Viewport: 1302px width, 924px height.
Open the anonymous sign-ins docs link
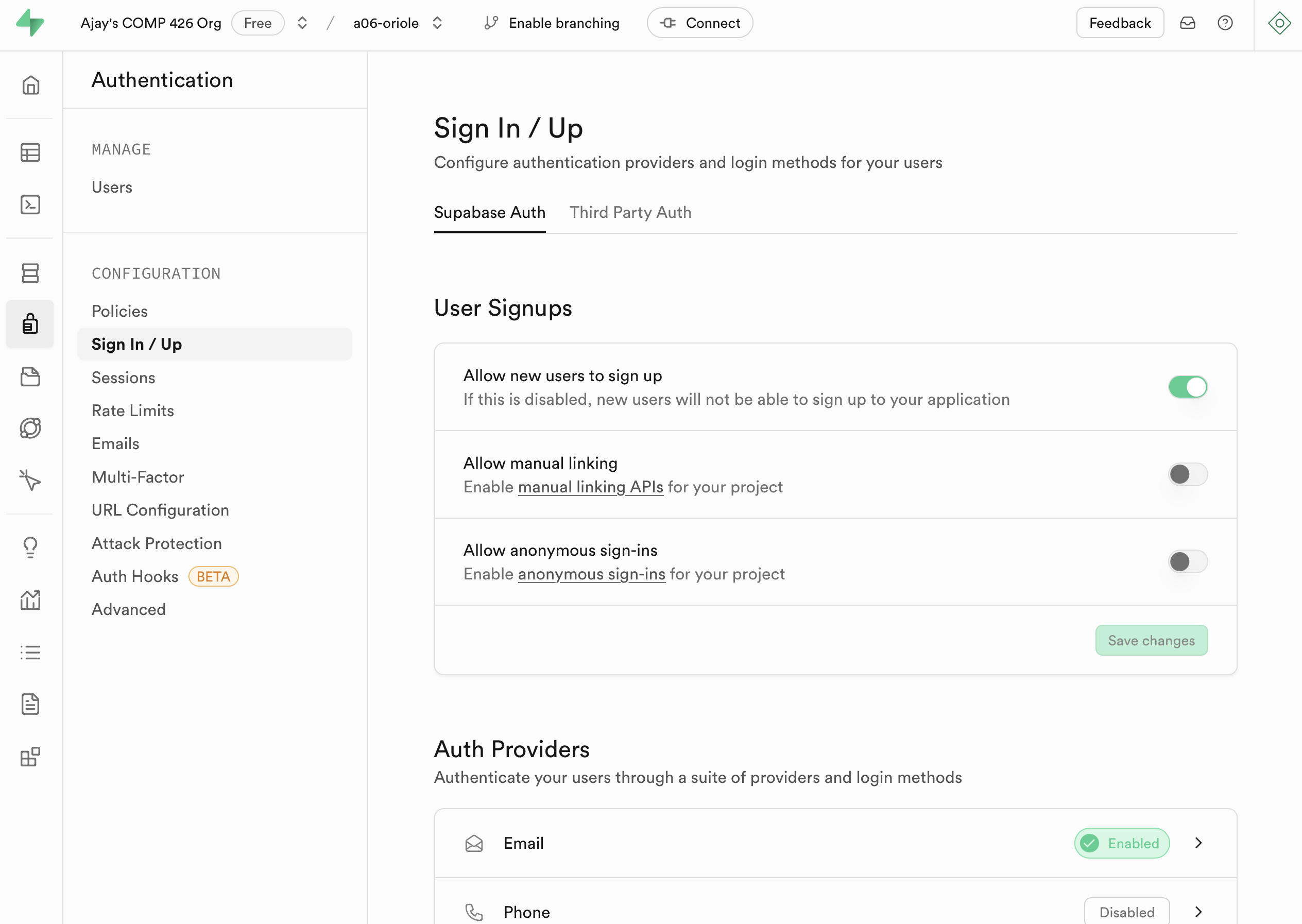pyautogui.click(x=592, y=575)
